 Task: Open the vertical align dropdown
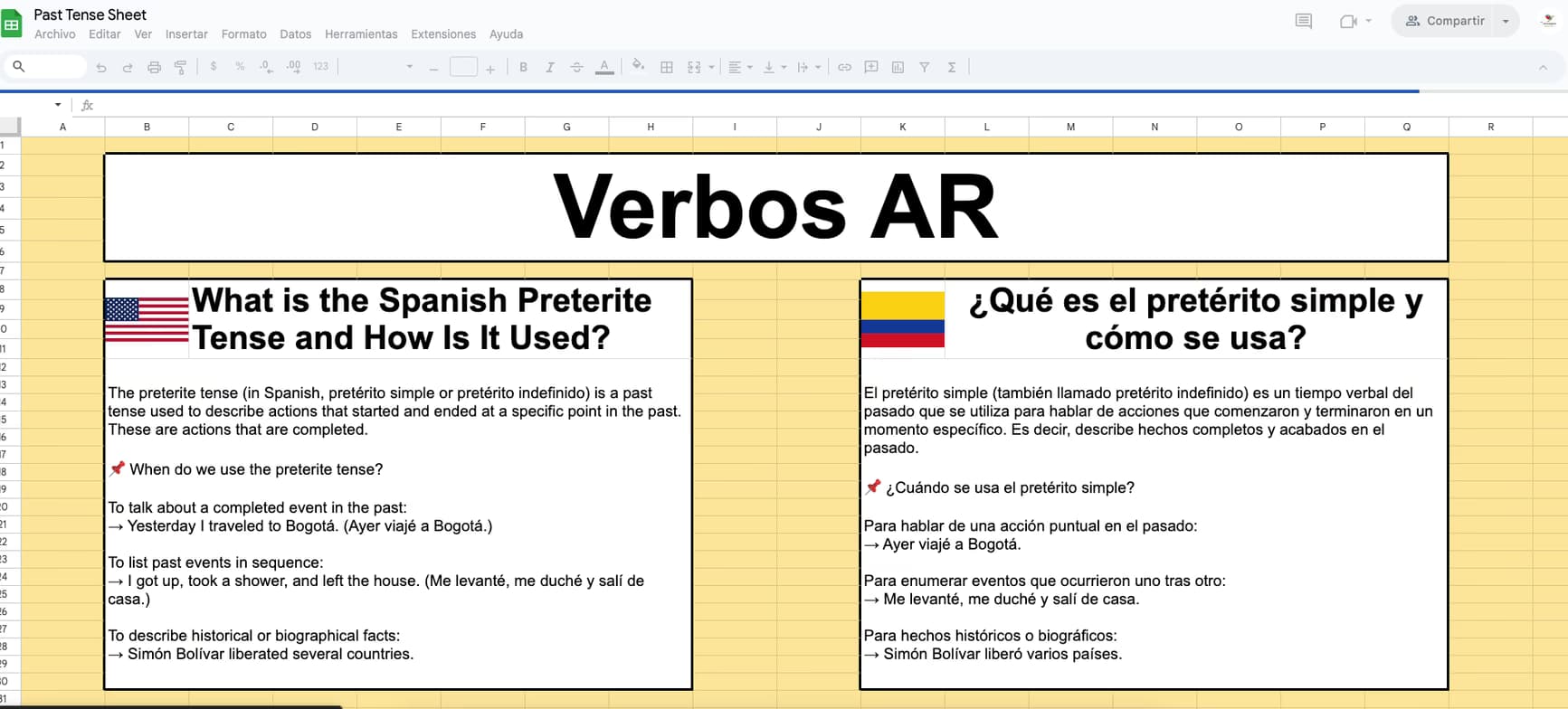coord(774,67)
